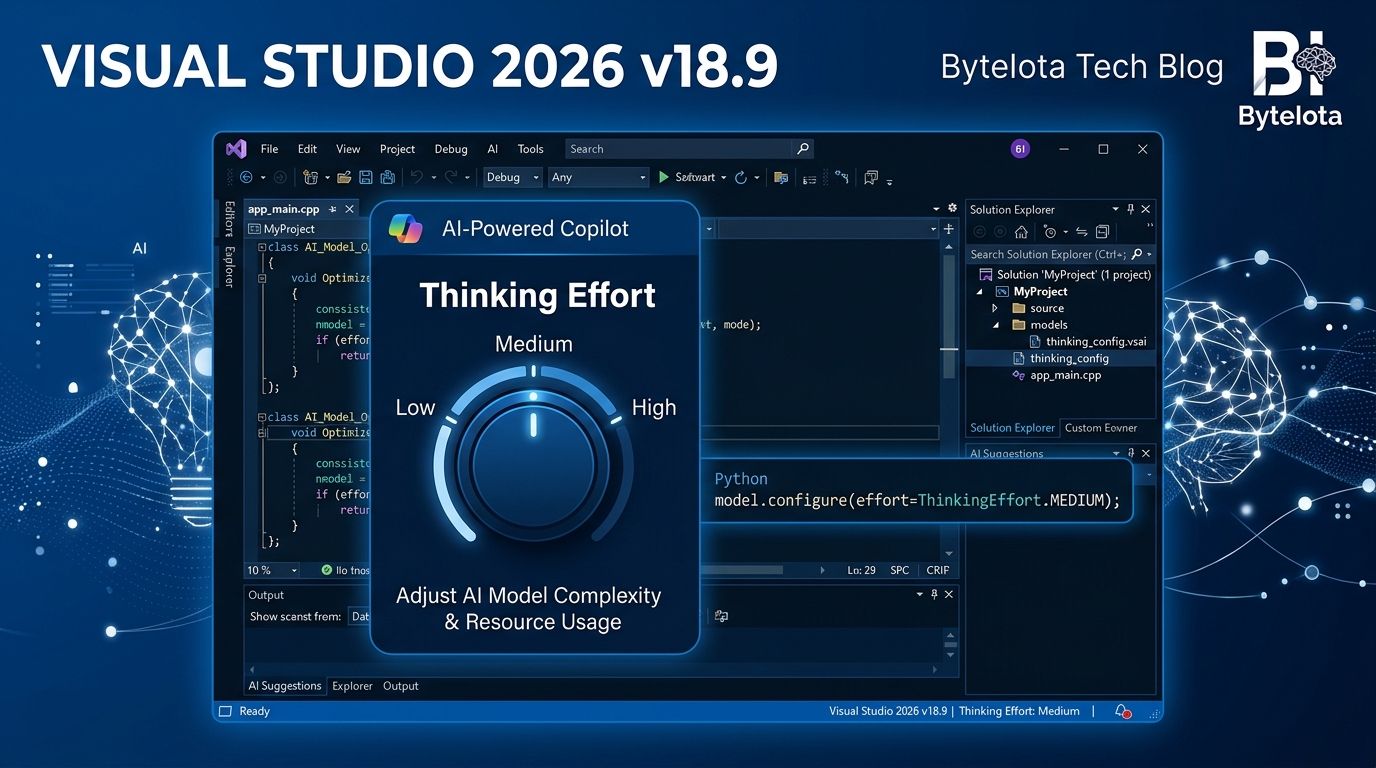Click Thinking Effort: Medium in status bar
The height and width of the screenshot is (768, 1376).
click(x=1019, y=711)
